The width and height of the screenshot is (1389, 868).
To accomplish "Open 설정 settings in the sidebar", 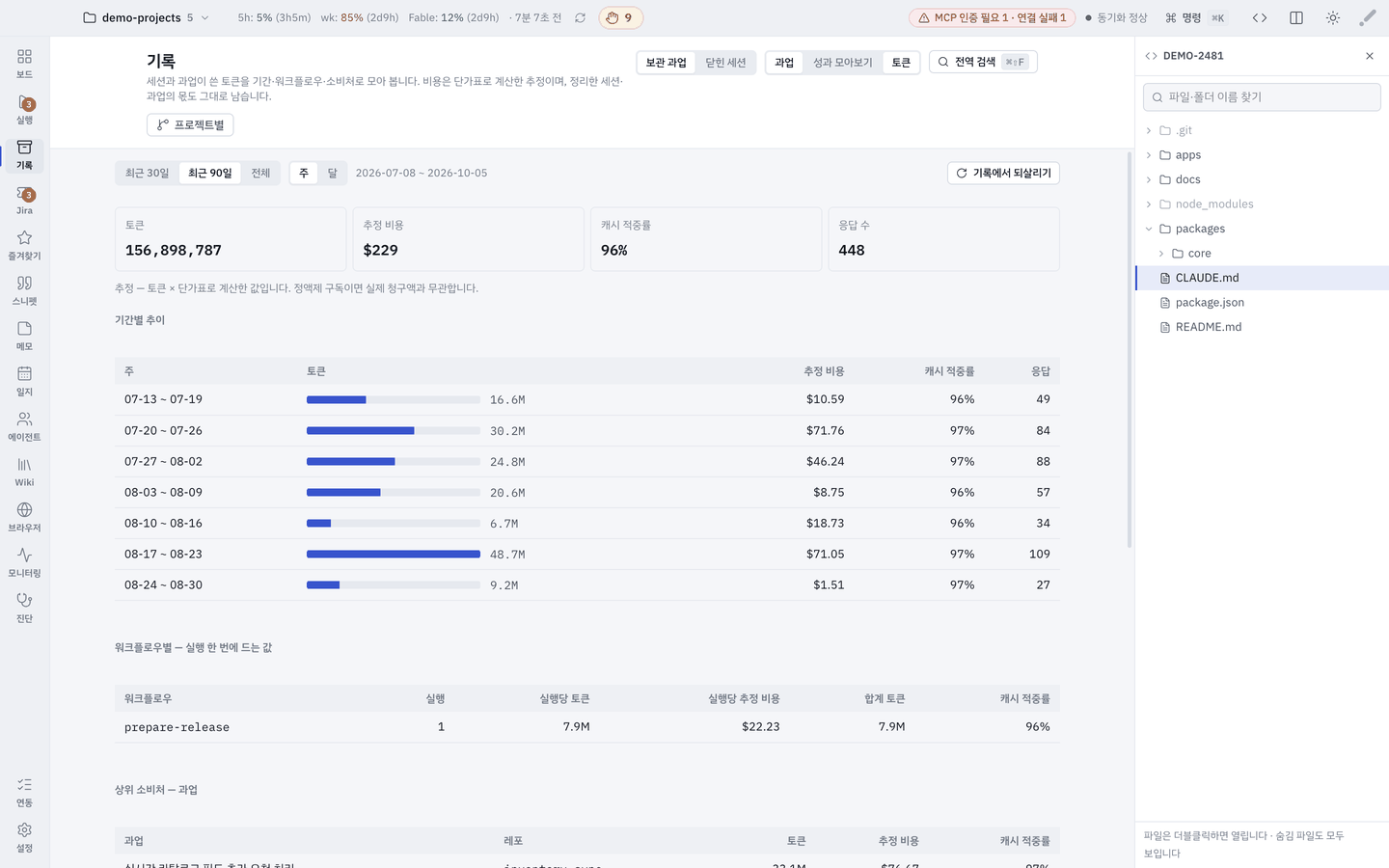I will 24,837.
